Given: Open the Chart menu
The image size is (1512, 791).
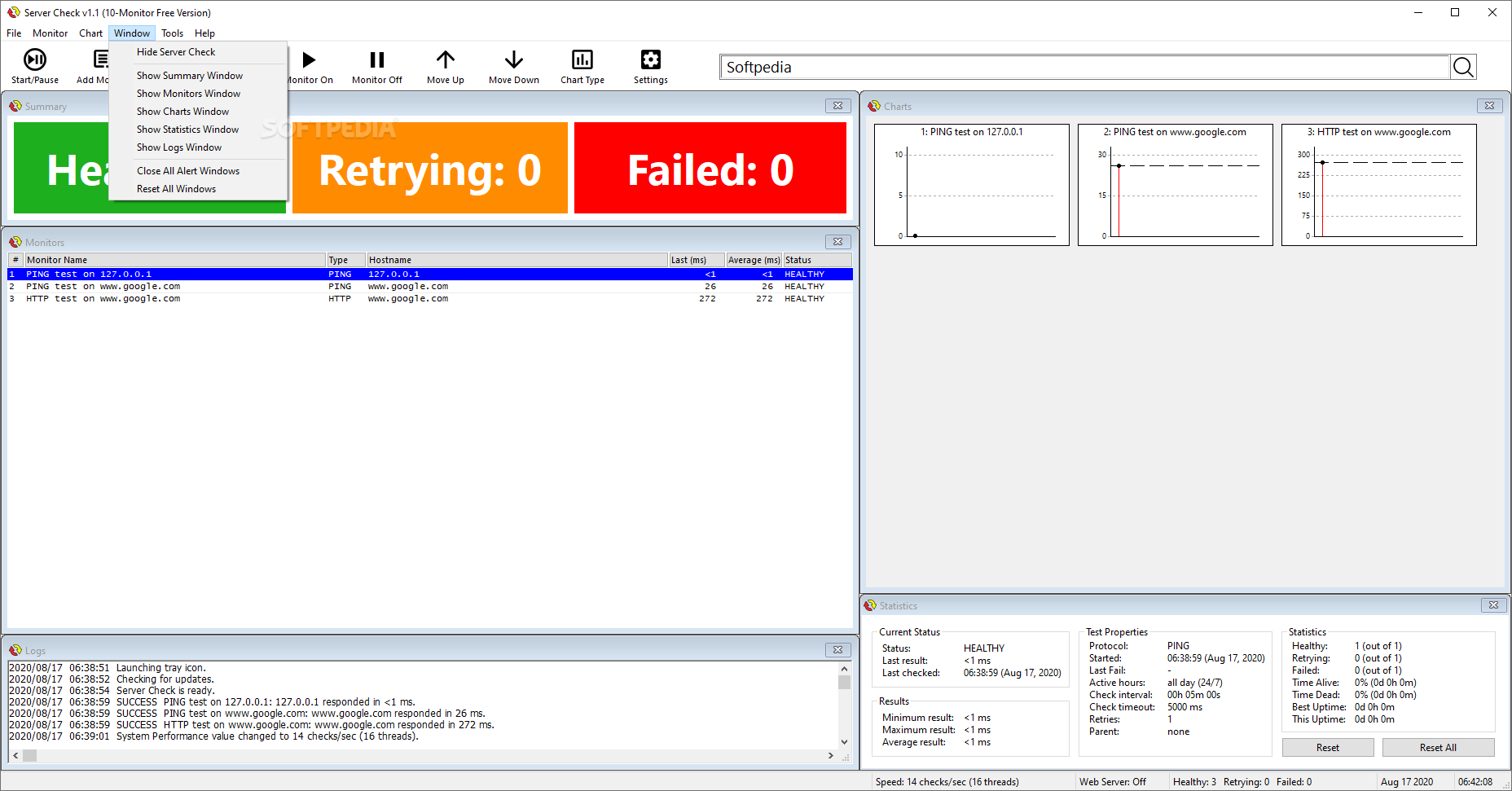Looking at the screenshot, I should [x=90, y=33].
